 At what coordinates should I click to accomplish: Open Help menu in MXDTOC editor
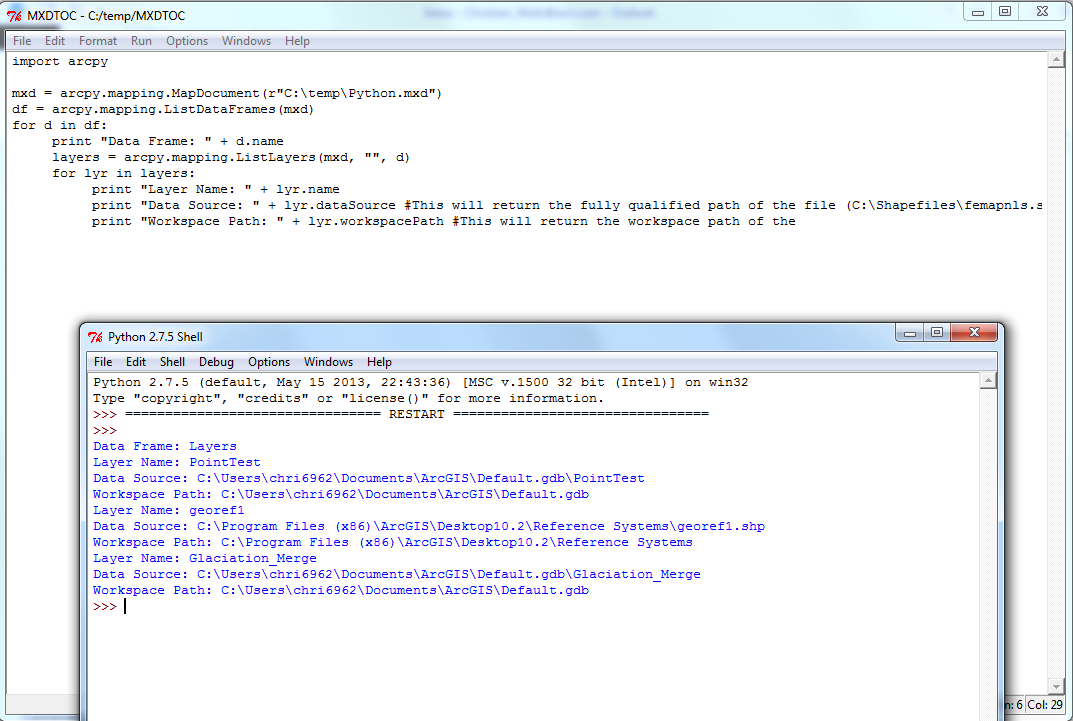pos(297,41)
